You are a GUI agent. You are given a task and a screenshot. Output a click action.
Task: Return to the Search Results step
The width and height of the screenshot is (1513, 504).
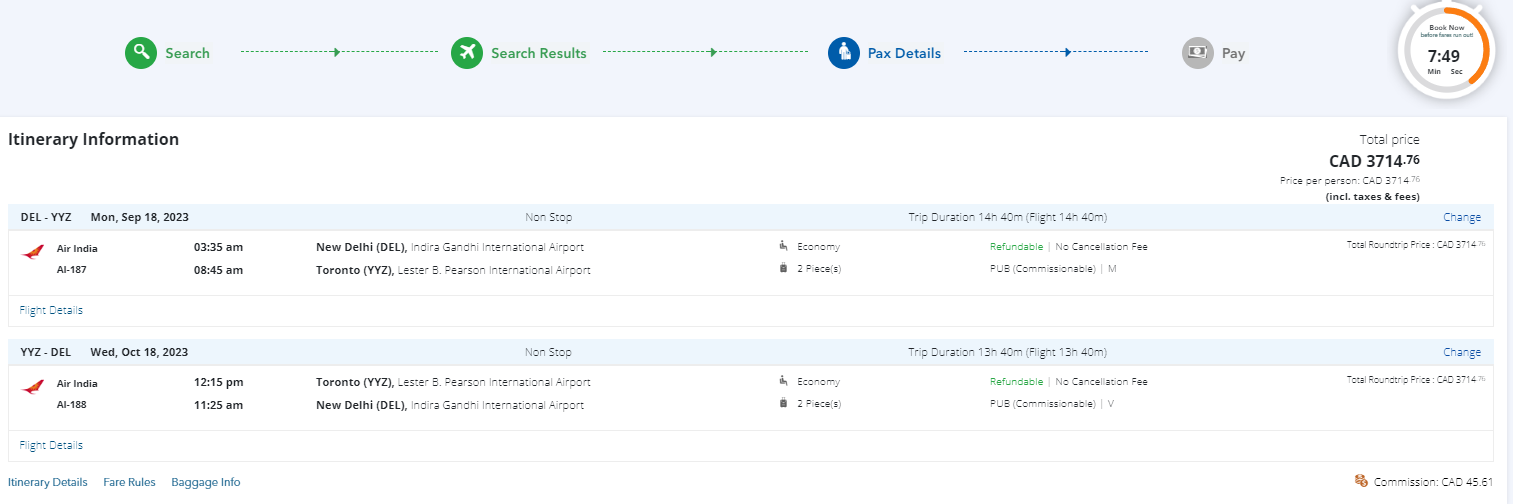coord(538,53)
